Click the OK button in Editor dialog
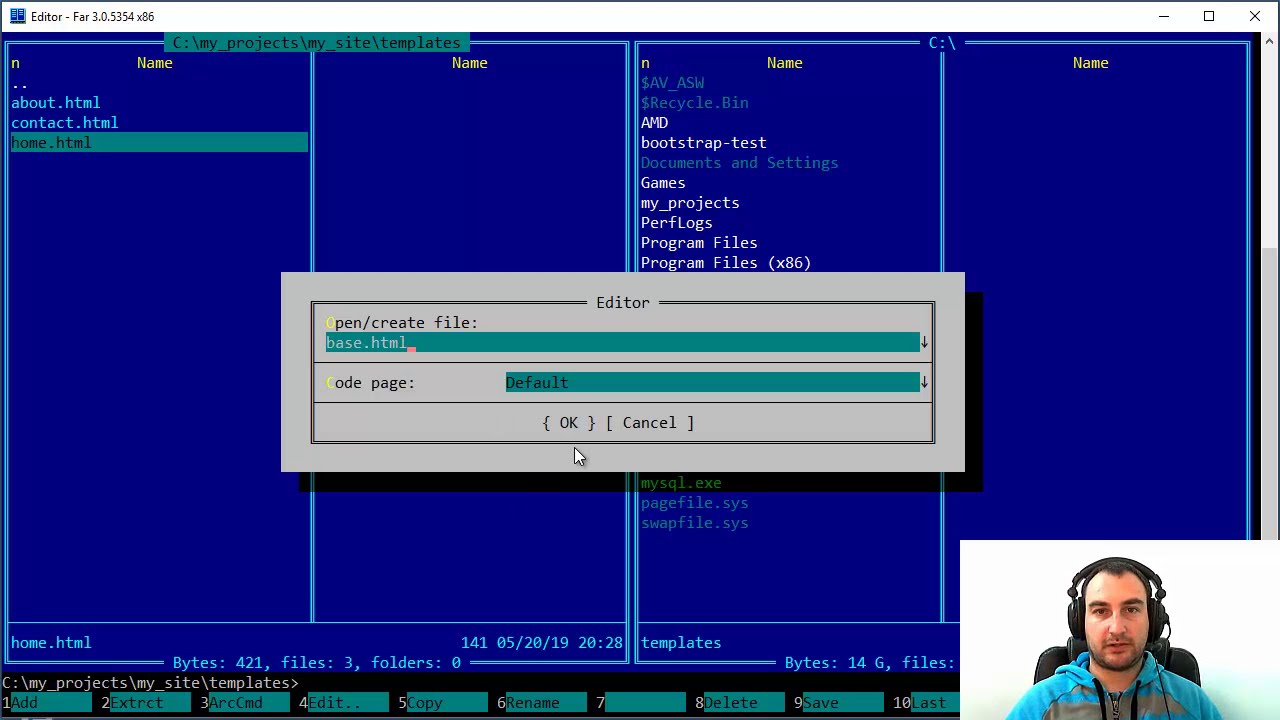 click(x=568, y=423)
